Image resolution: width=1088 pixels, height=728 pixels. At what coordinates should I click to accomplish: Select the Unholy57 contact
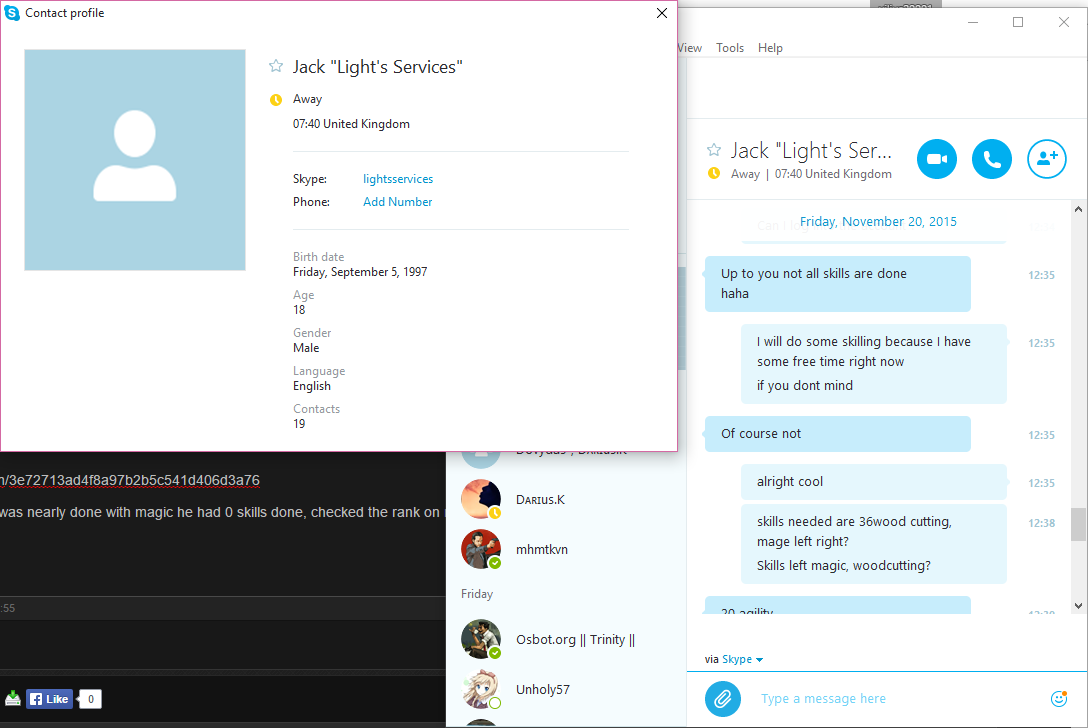click(566, 690)
